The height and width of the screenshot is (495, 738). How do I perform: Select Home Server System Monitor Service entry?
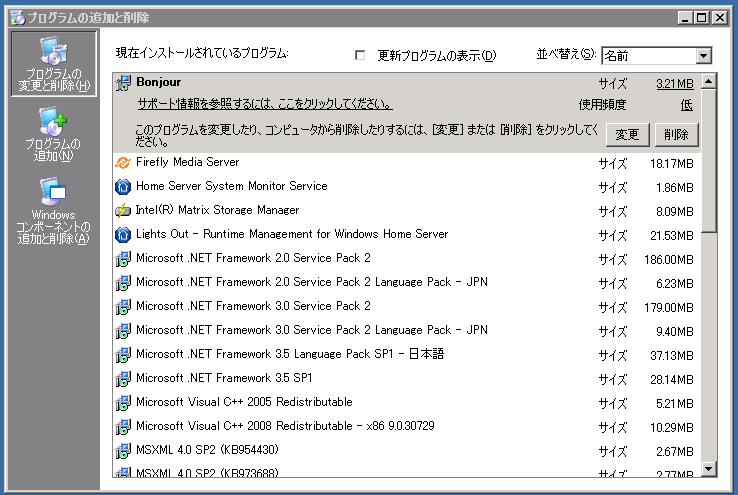click(407, 187)
